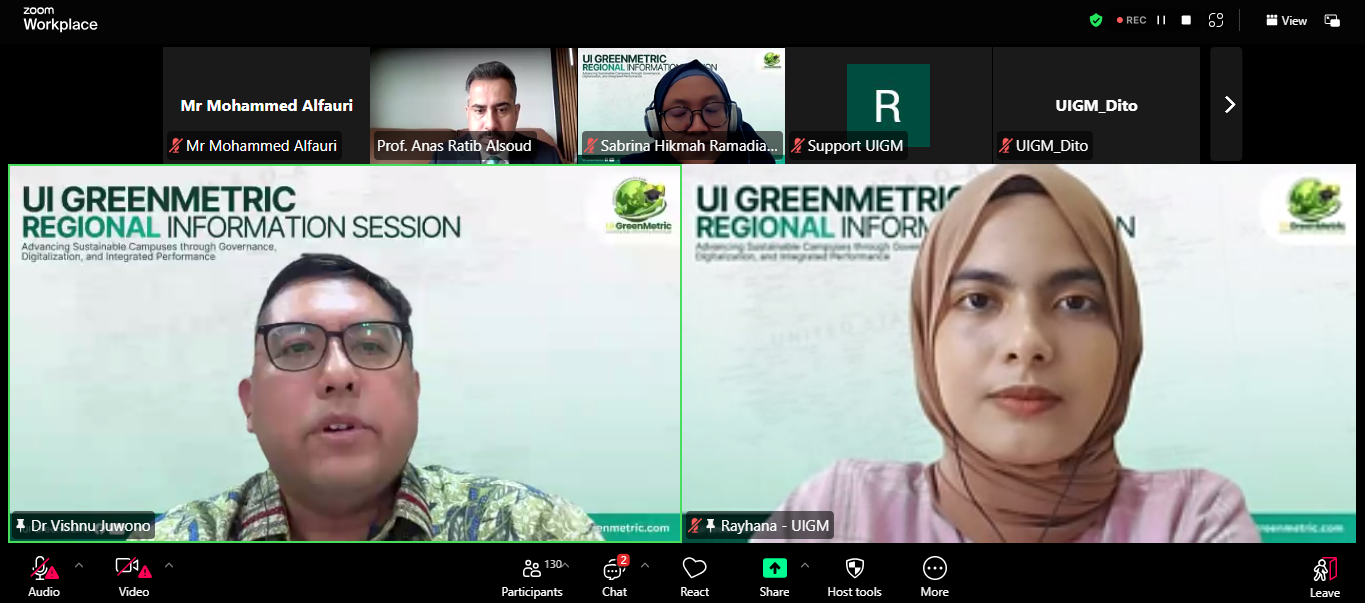
Task: Open the Participants panel
Action: click(531, 577)
